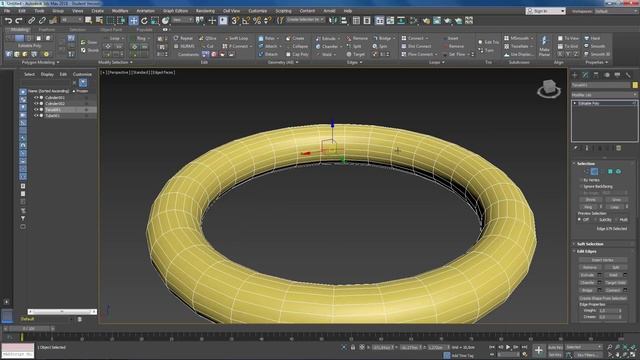This screenshot has width=640, height=360.
Task: Open the Create Selection Set dropdown
Action: [x=305, y=20]
